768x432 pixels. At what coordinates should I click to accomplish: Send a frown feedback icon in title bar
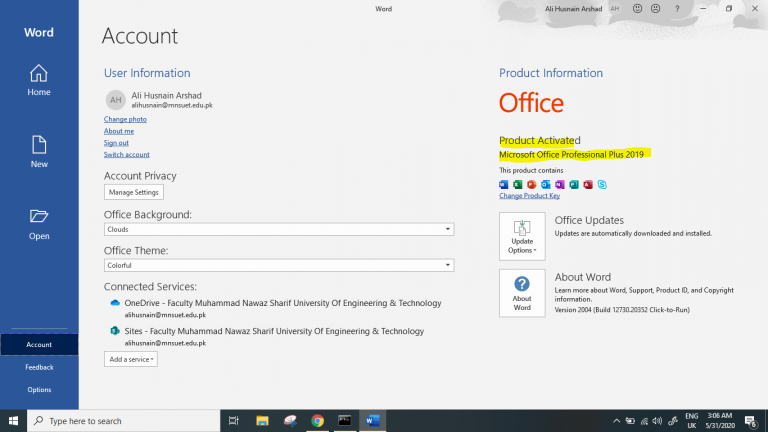655,8
